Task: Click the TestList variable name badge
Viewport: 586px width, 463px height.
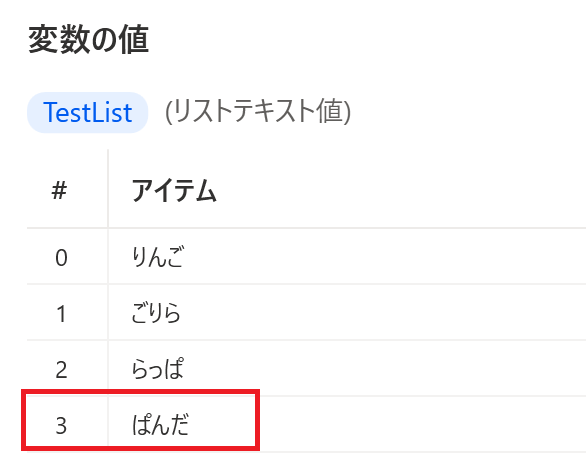Action: tap(87, 112)
